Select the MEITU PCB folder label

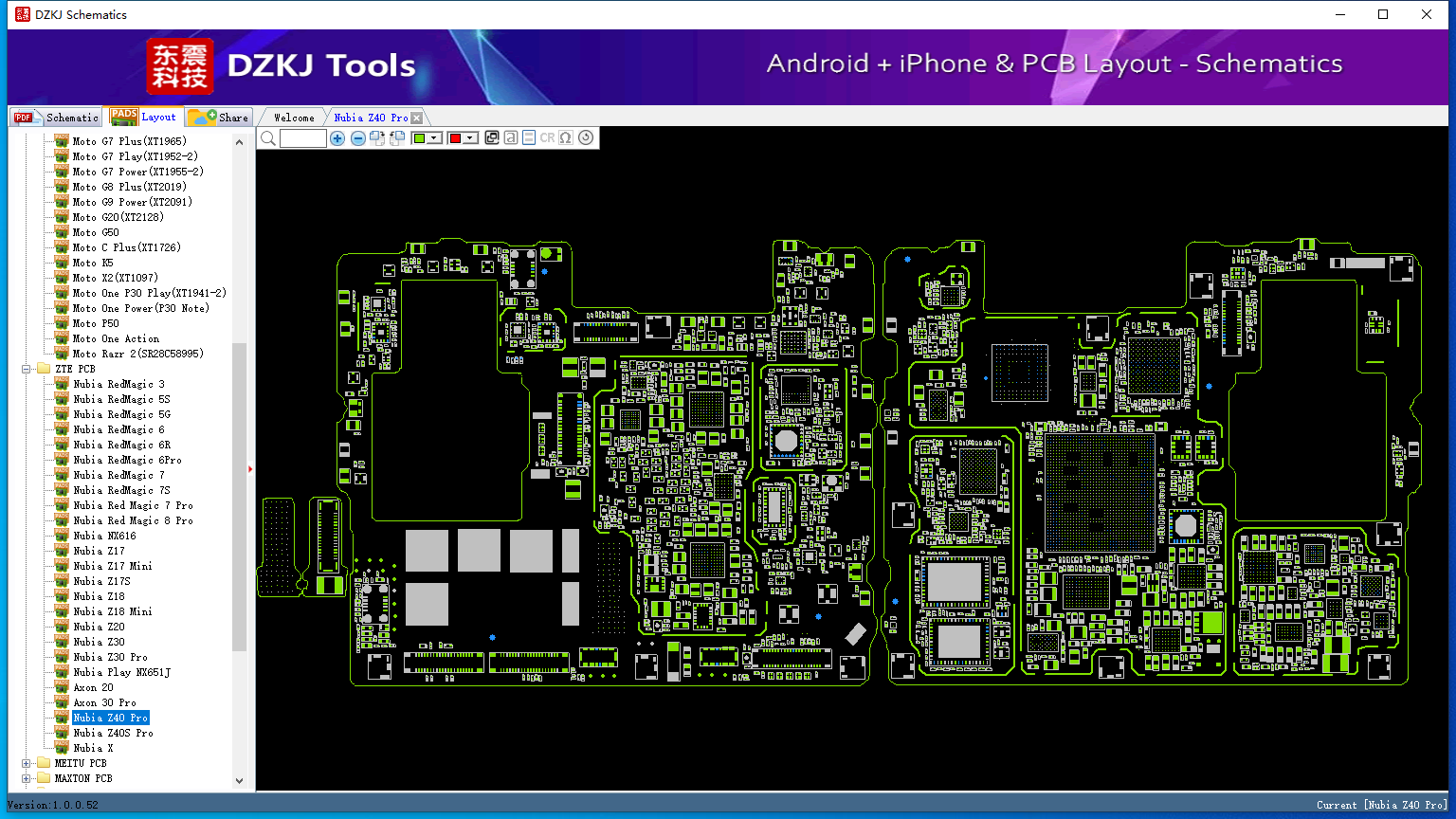81,763
